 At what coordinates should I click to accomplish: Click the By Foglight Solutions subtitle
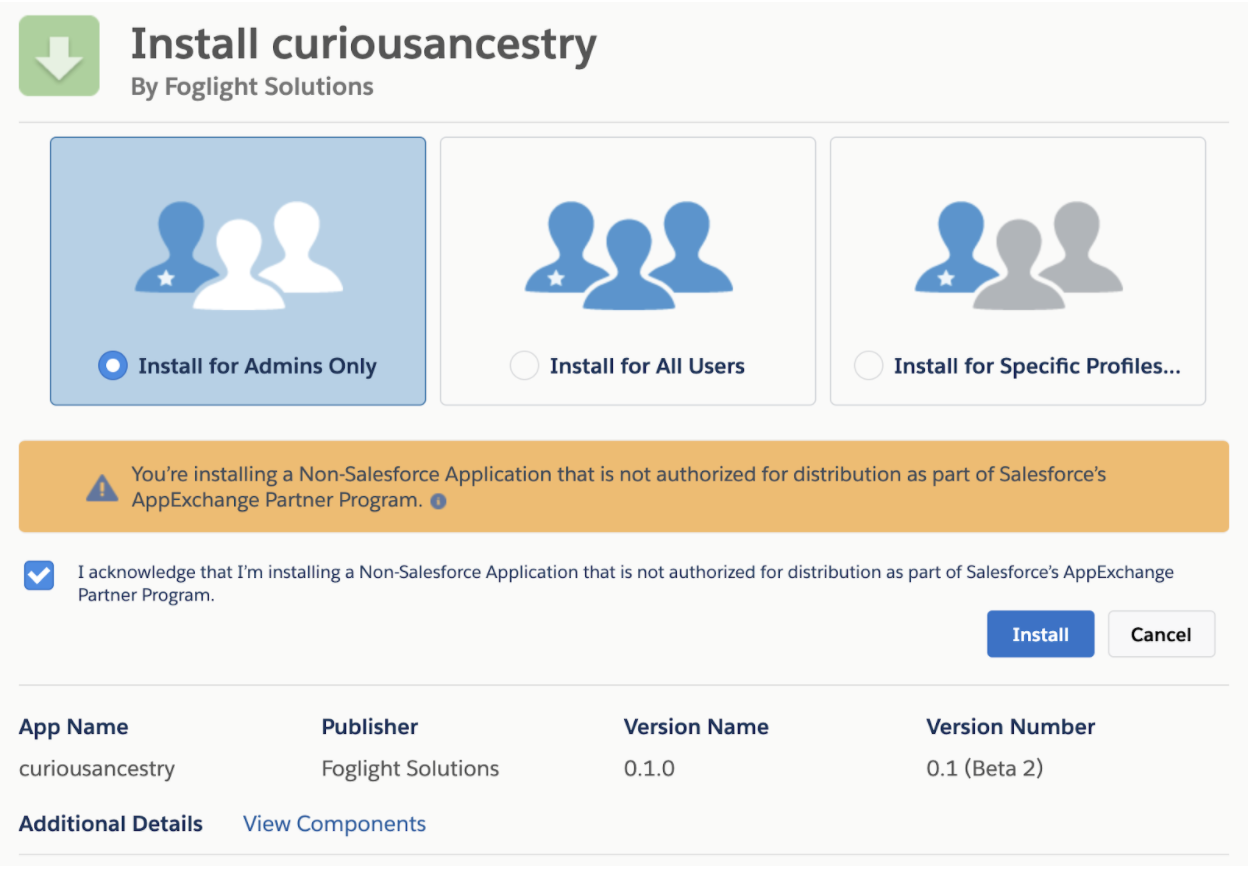point(252,87)
